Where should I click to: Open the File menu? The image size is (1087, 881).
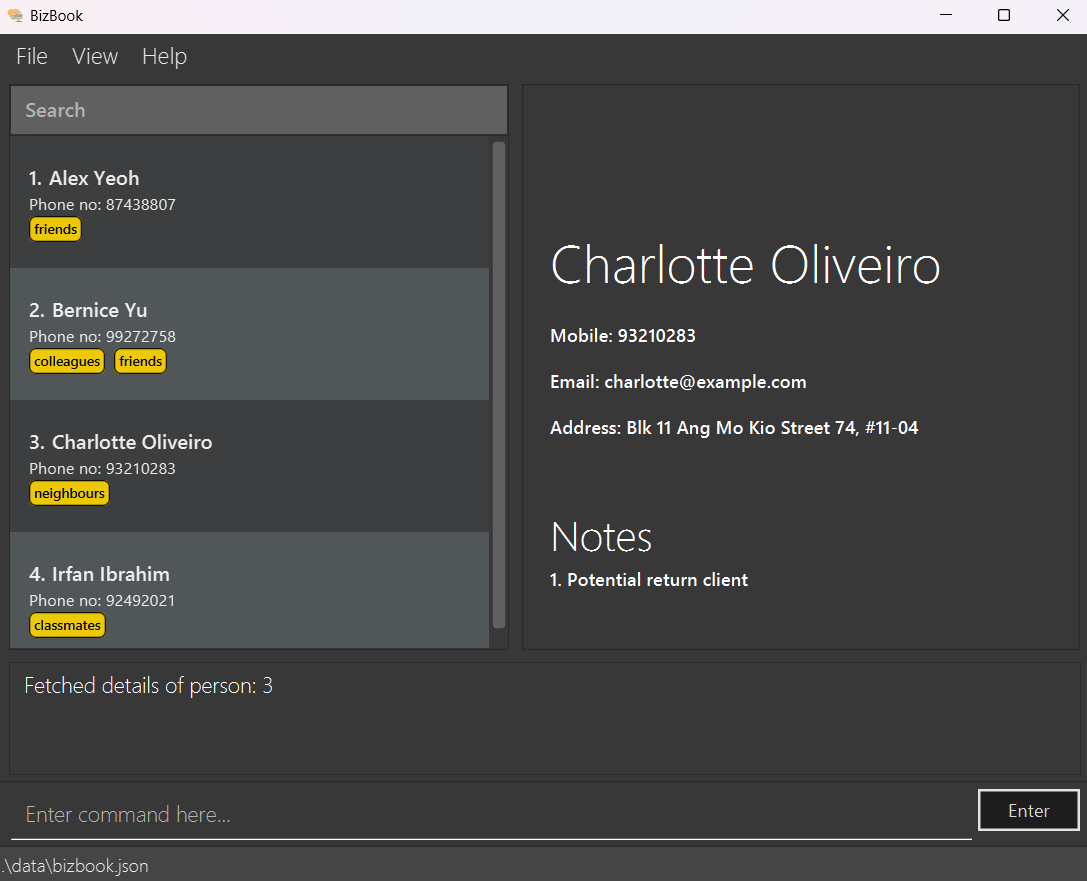[x=32, y=57]
